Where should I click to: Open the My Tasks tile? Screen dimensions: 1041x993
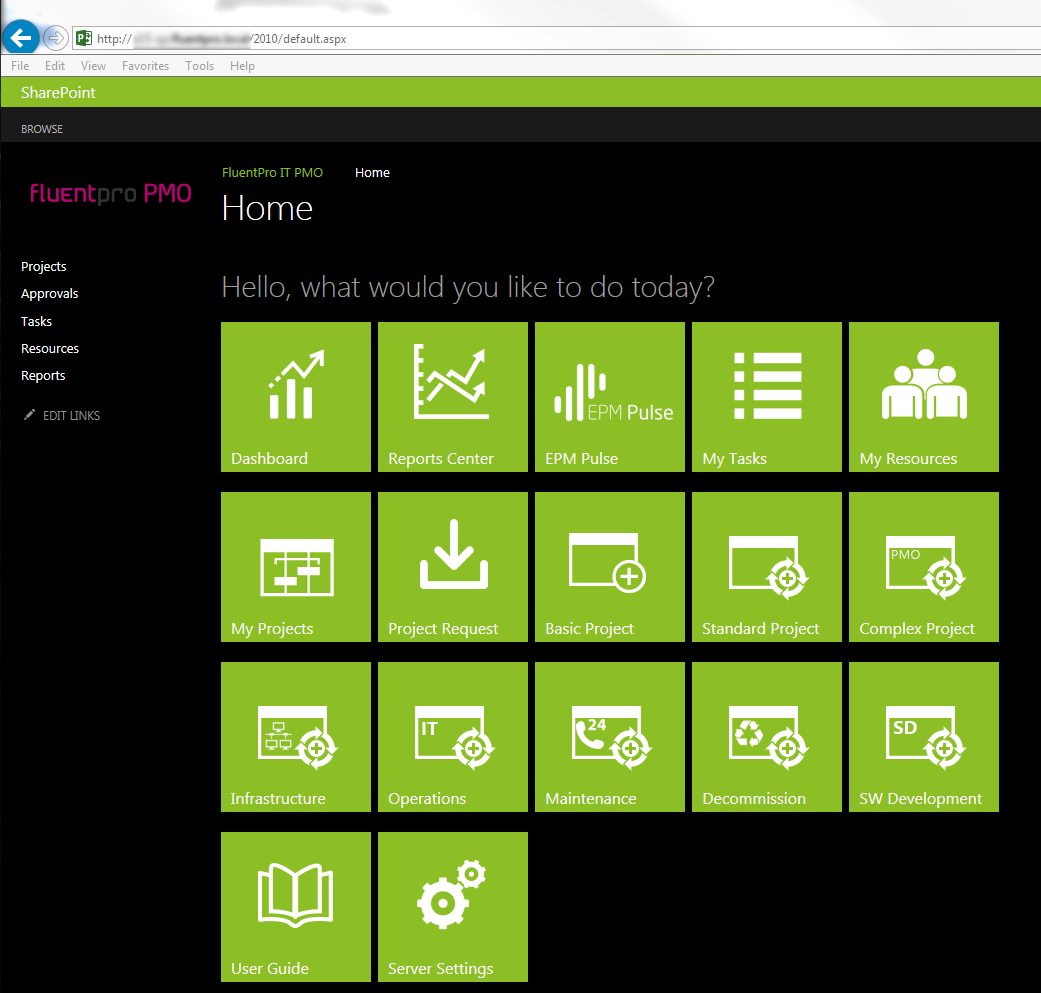click(x=767, y=397)
